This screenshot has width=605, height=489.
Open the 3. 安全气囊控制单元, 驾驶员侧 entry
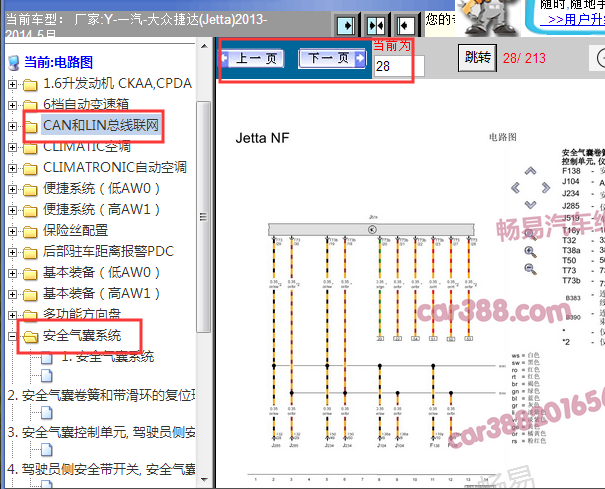pyautogui.click(x=101, y=433)
